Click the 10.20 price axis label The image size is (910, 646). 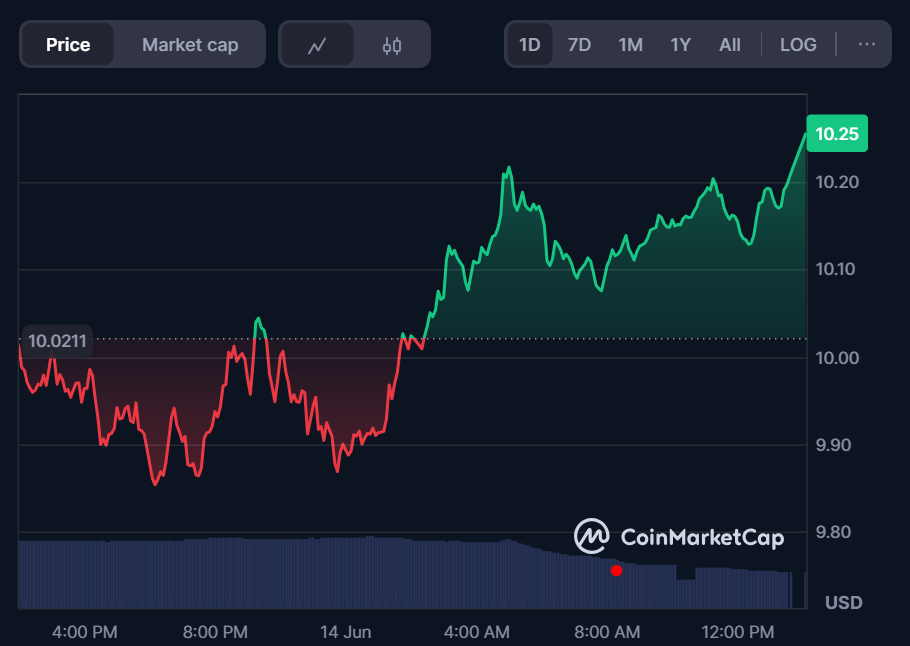tap(836, 182)
